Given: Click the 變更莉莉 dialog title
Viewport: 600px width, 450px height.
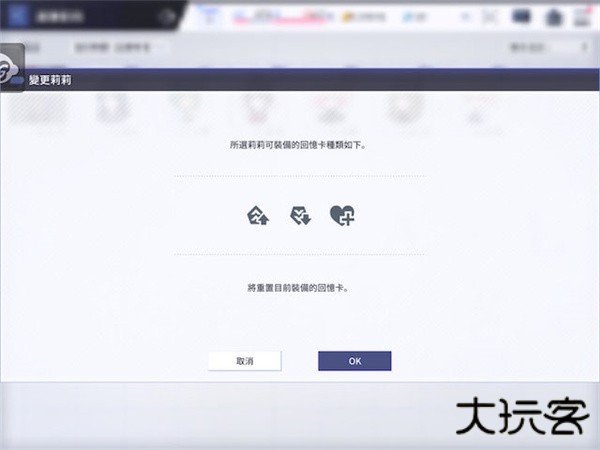Looking at the screenshot, I should 50,80.
